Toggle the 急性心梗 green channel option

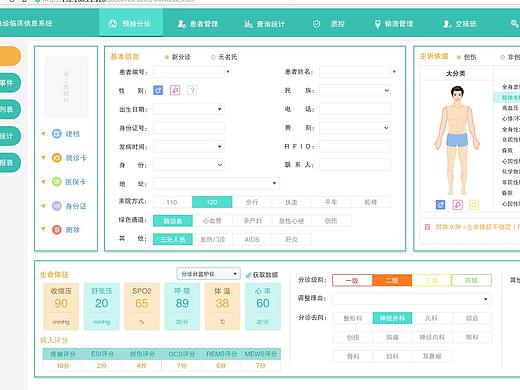[291, 221]
